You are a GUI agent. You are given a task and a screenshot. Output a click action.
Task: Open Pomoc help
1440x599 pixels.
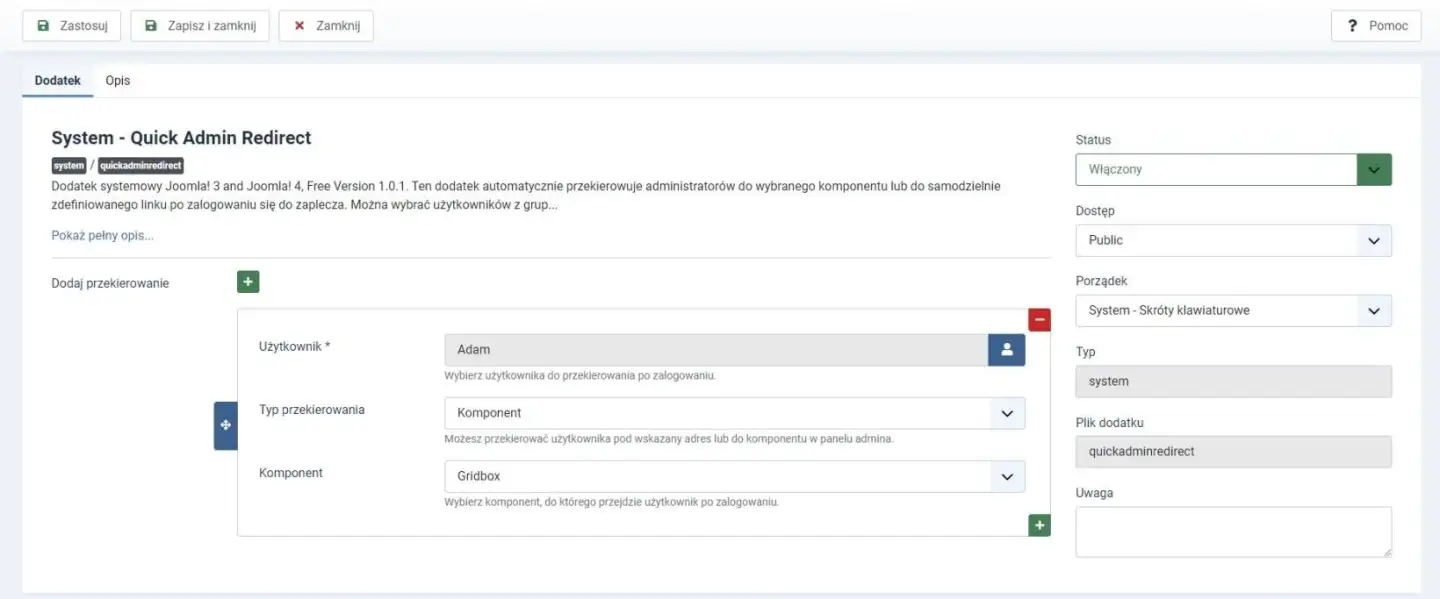coord(1376,26)
